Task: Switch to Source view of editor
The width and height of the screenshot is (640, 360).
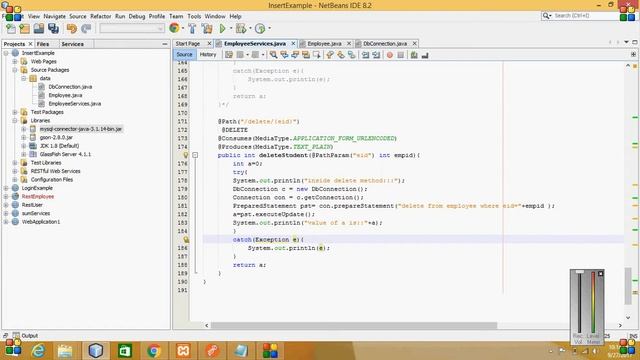Action: pyautogui.click(x=184, y=54)
